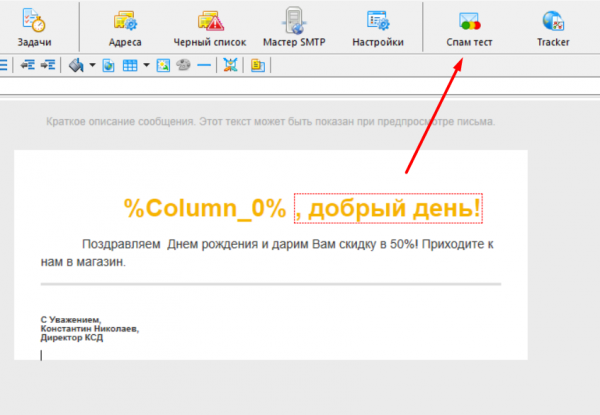Click the list lines icon at toolbar edge
The width and height of the screenshot is (600, 415).
[3, 65]
